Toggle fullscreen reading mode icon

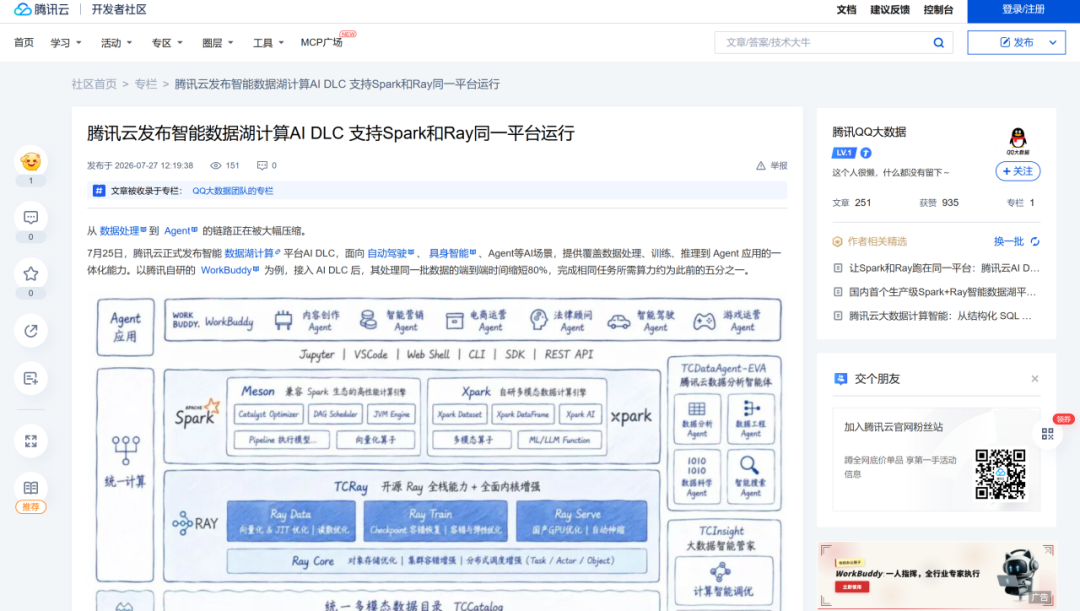[x=31, y=441]
